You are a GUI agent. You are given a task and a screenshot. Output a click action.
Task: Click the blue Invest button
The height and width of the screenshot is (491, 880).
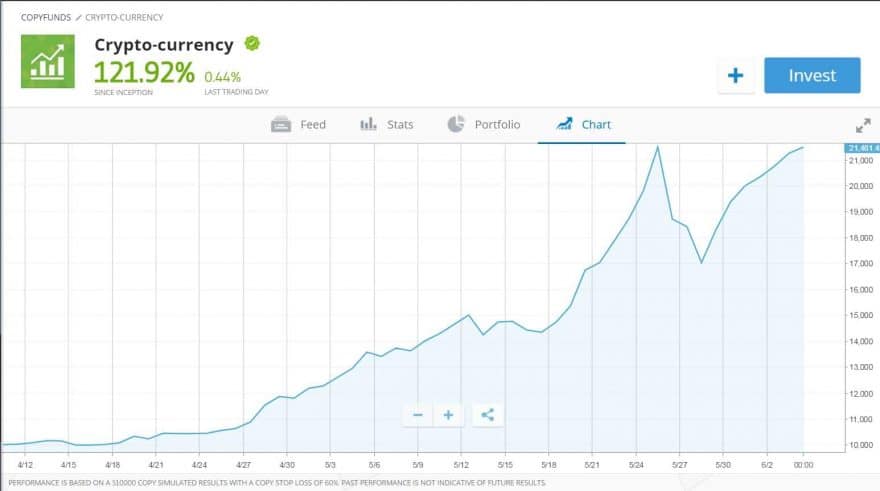click(812, 76)
